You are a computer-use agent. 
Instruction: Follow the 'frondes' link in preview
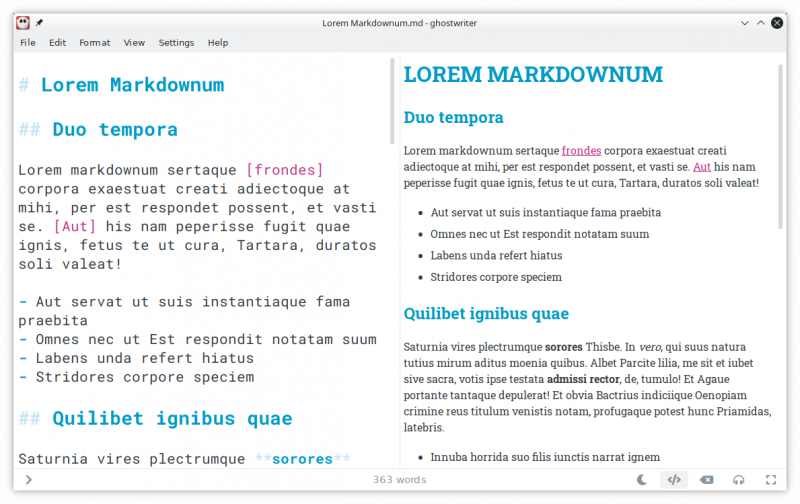(581, 150)
